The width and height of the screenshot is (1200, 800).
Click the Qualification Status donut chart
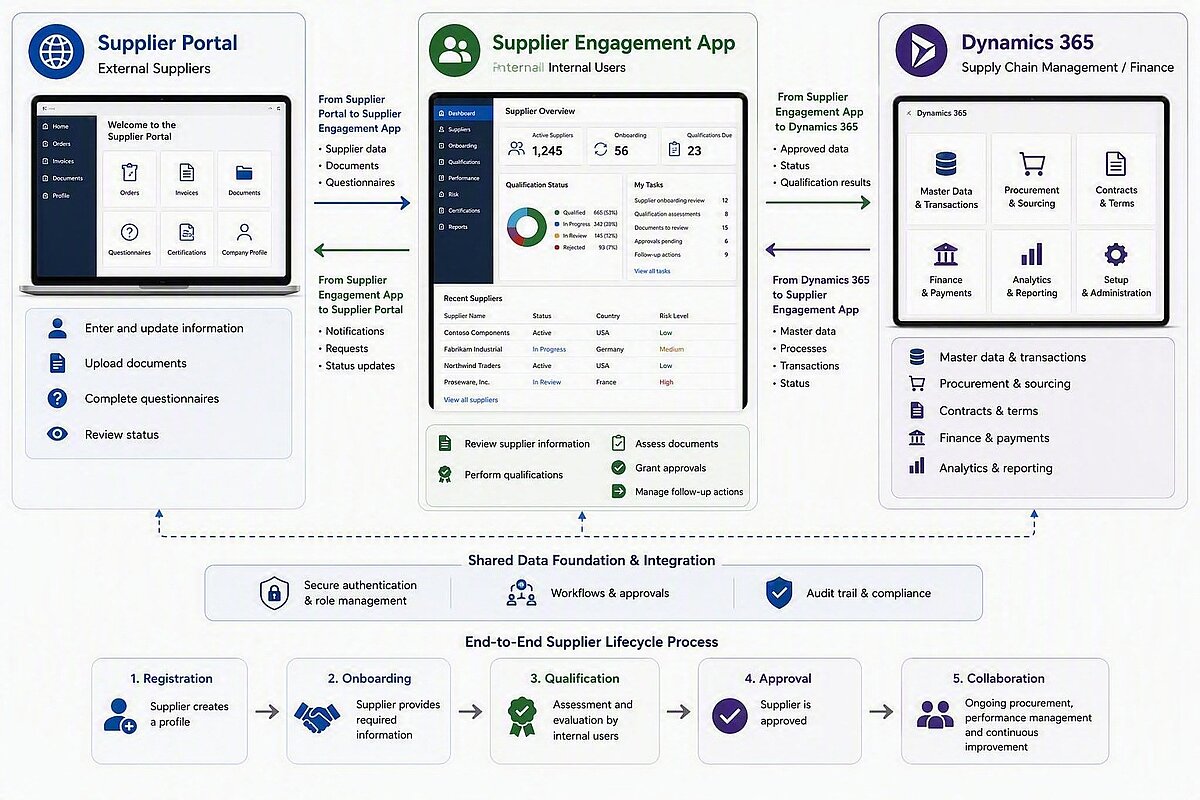pyautogui.click(x=526, y=227)
